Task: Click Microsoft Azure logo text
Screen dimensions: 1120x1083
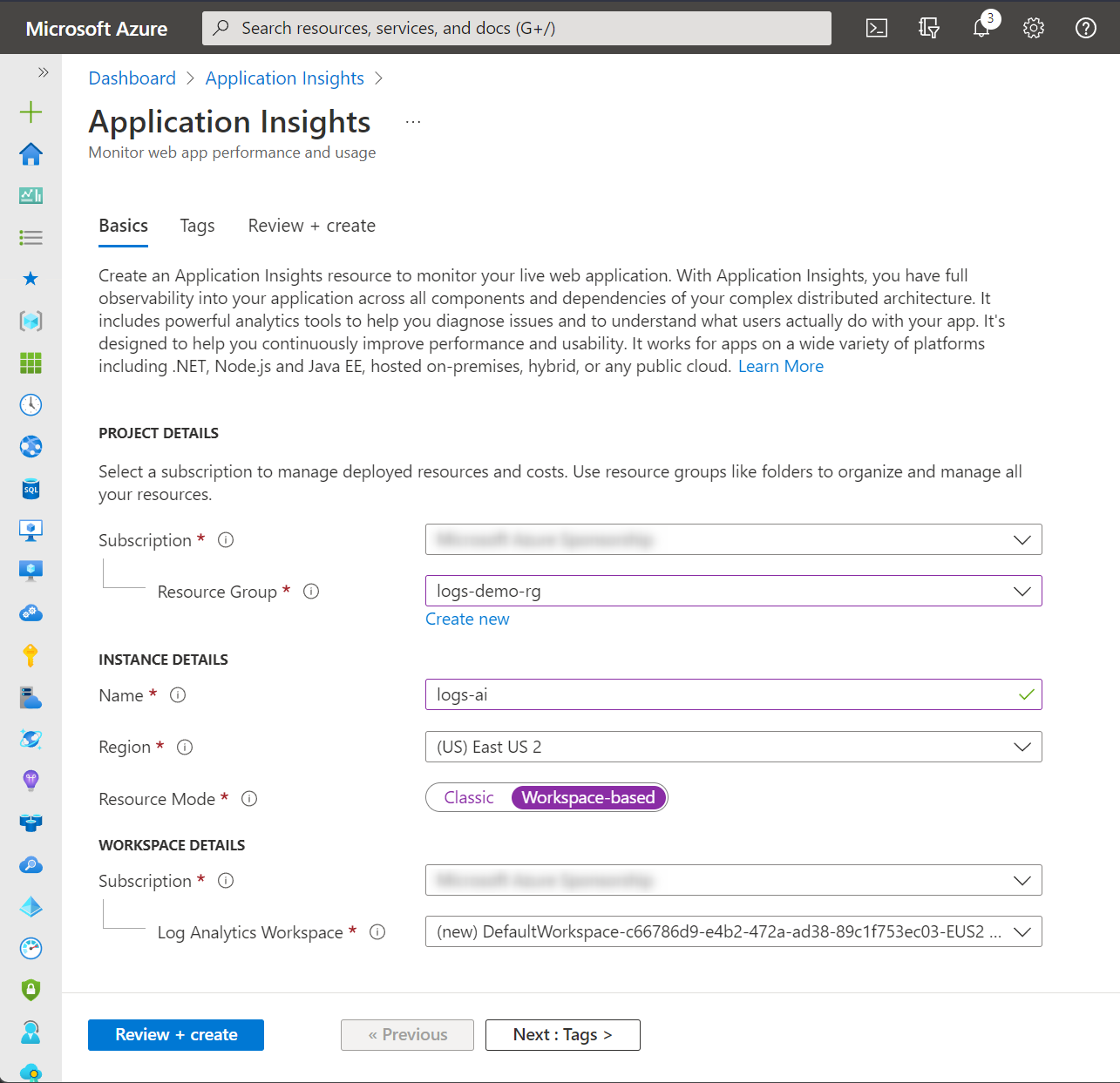Action: click(97, 29)
